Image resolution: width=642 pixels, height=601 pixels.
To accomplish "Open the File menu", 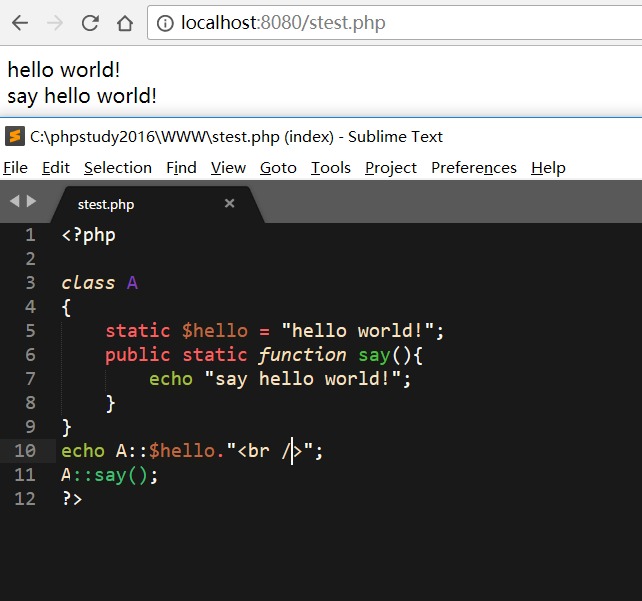I will click(15, 168).
